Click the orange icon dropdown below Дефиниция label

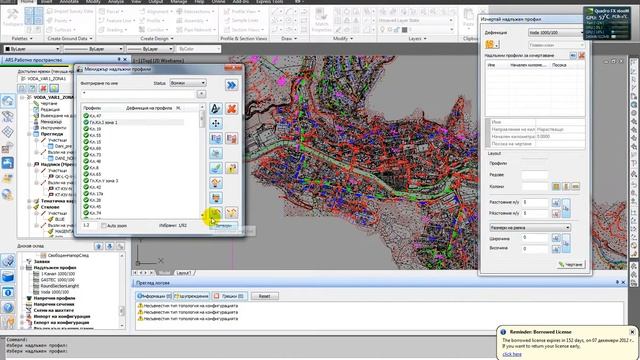click(x=492, y=44)
